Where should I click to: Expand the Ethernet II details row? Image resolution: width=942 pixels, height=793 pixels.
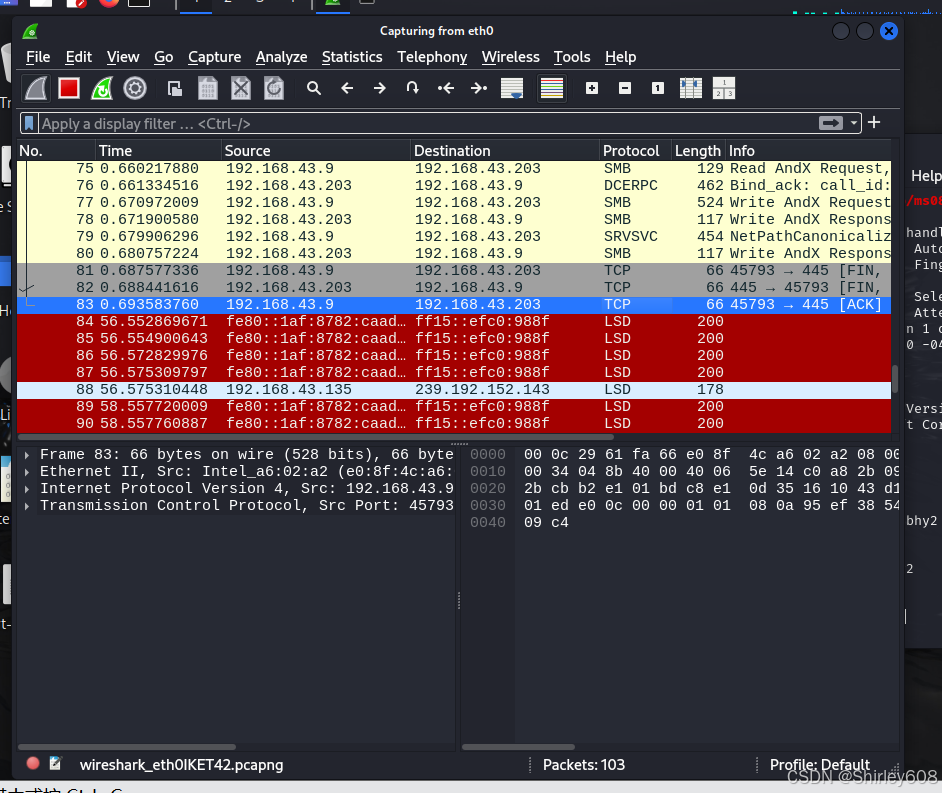point(27,472)
